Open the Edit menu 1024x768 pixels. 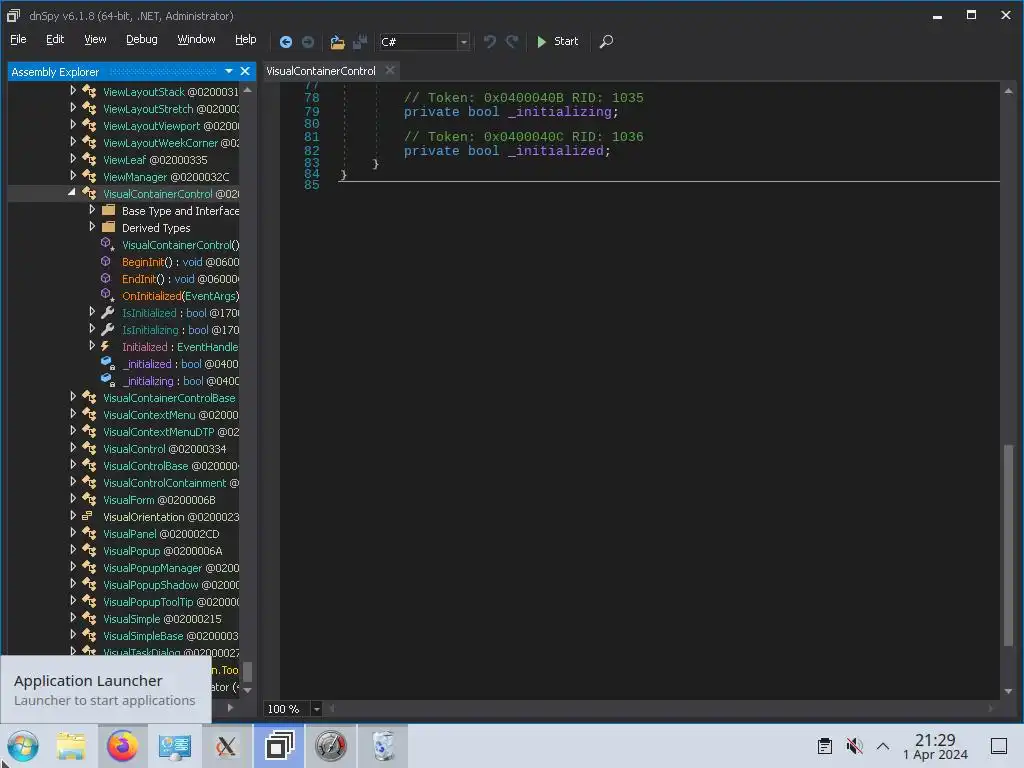coord(55,40)
